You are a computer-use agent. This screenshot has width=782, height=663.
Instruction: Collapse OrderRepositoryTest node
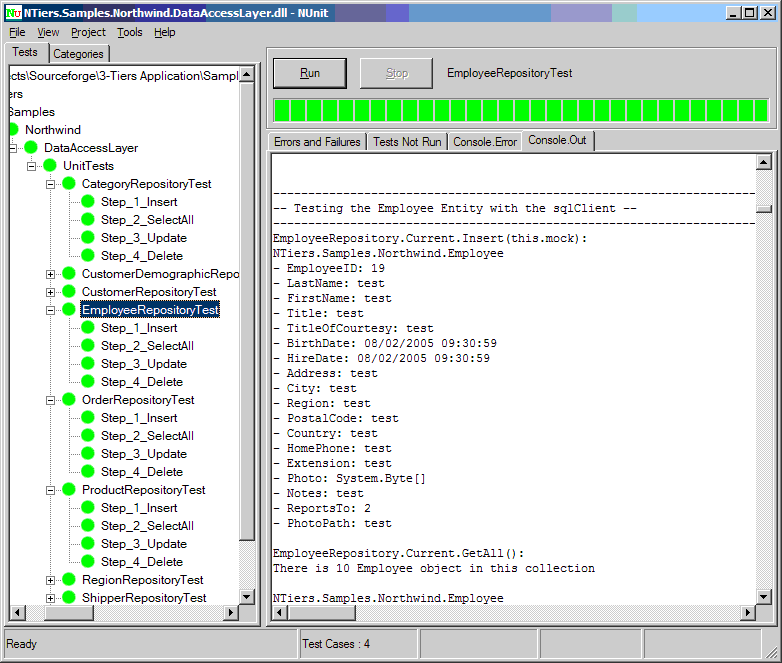point(50,400)
